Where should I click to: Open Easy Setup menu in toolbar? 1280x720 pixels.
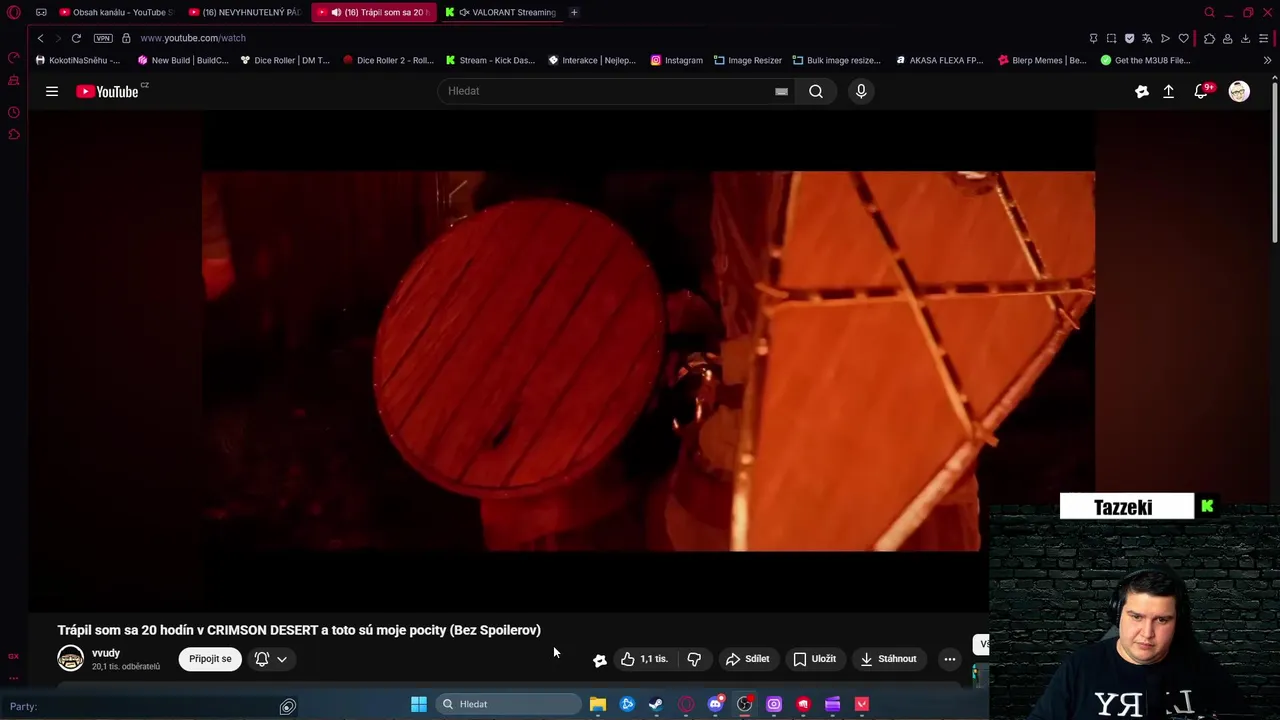click(x=1265, y=38)
